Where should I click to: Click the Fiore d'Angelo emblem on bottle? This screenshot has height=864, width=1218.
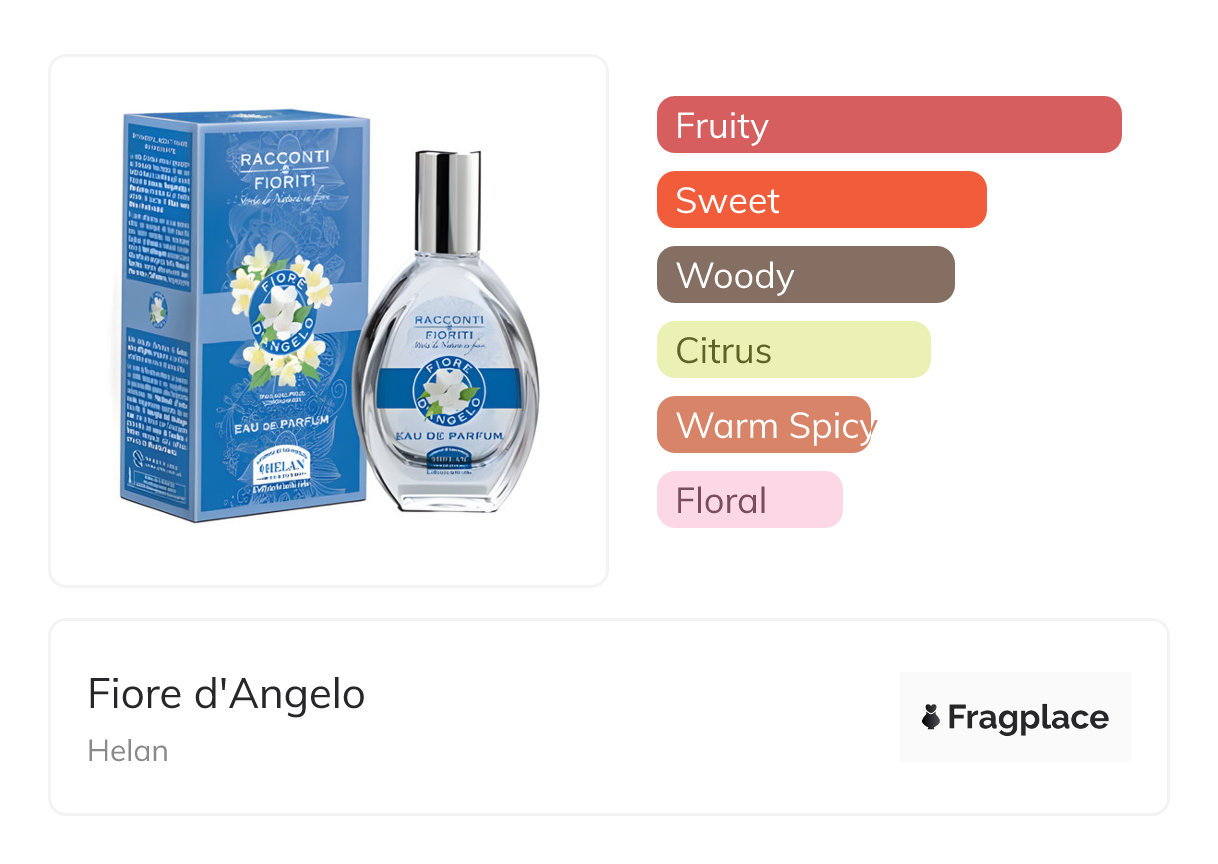[449, 391]
